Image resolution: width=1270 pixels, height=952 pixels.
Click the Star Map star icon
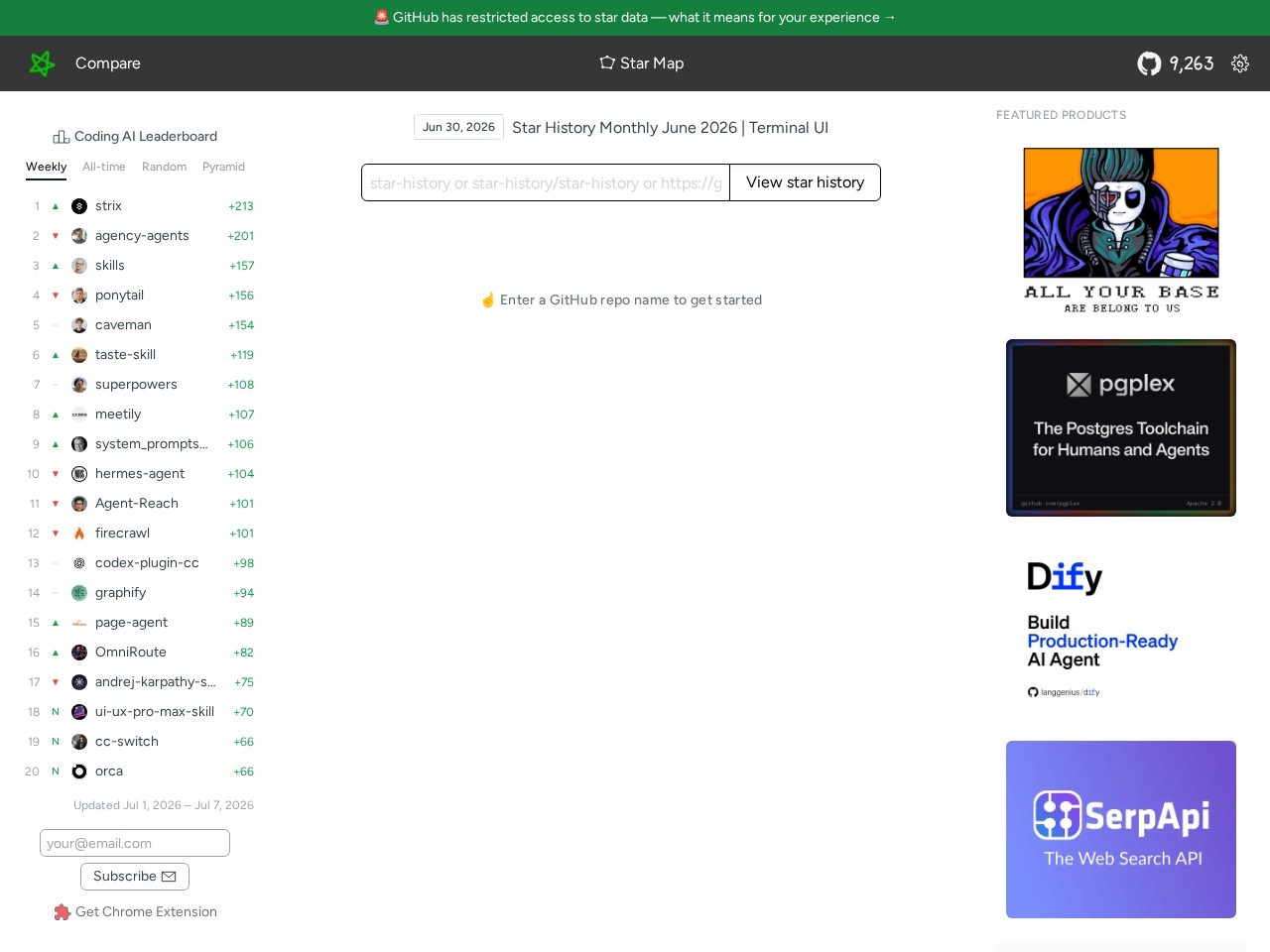[607, 62]
